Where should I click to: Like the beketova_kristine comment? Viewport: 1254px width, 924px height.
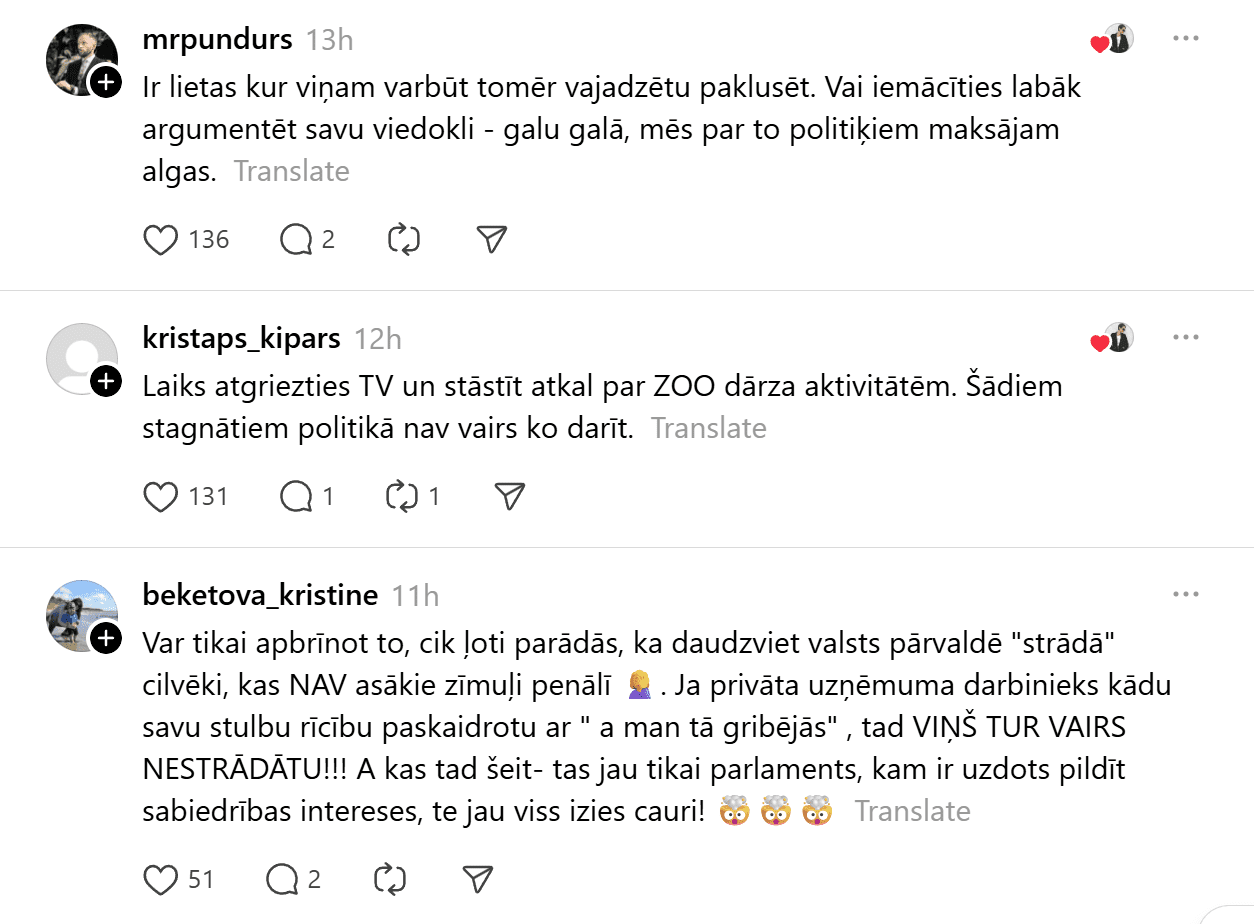click(161, 879)
